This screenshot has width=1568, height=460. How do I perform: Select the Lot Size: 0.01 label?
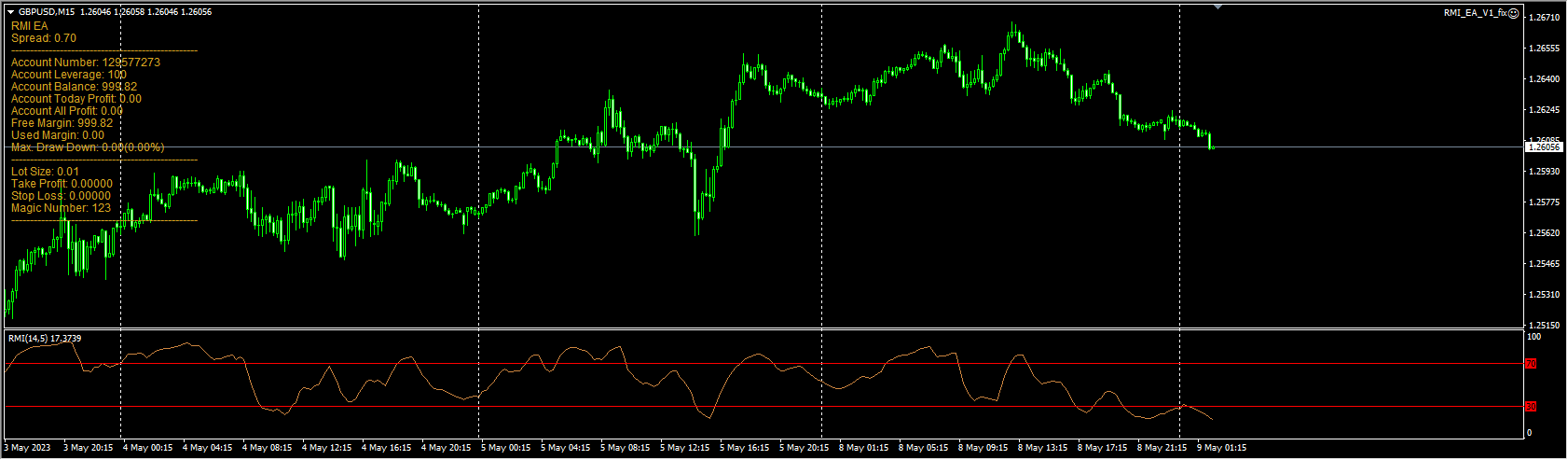tap(45, 172)
